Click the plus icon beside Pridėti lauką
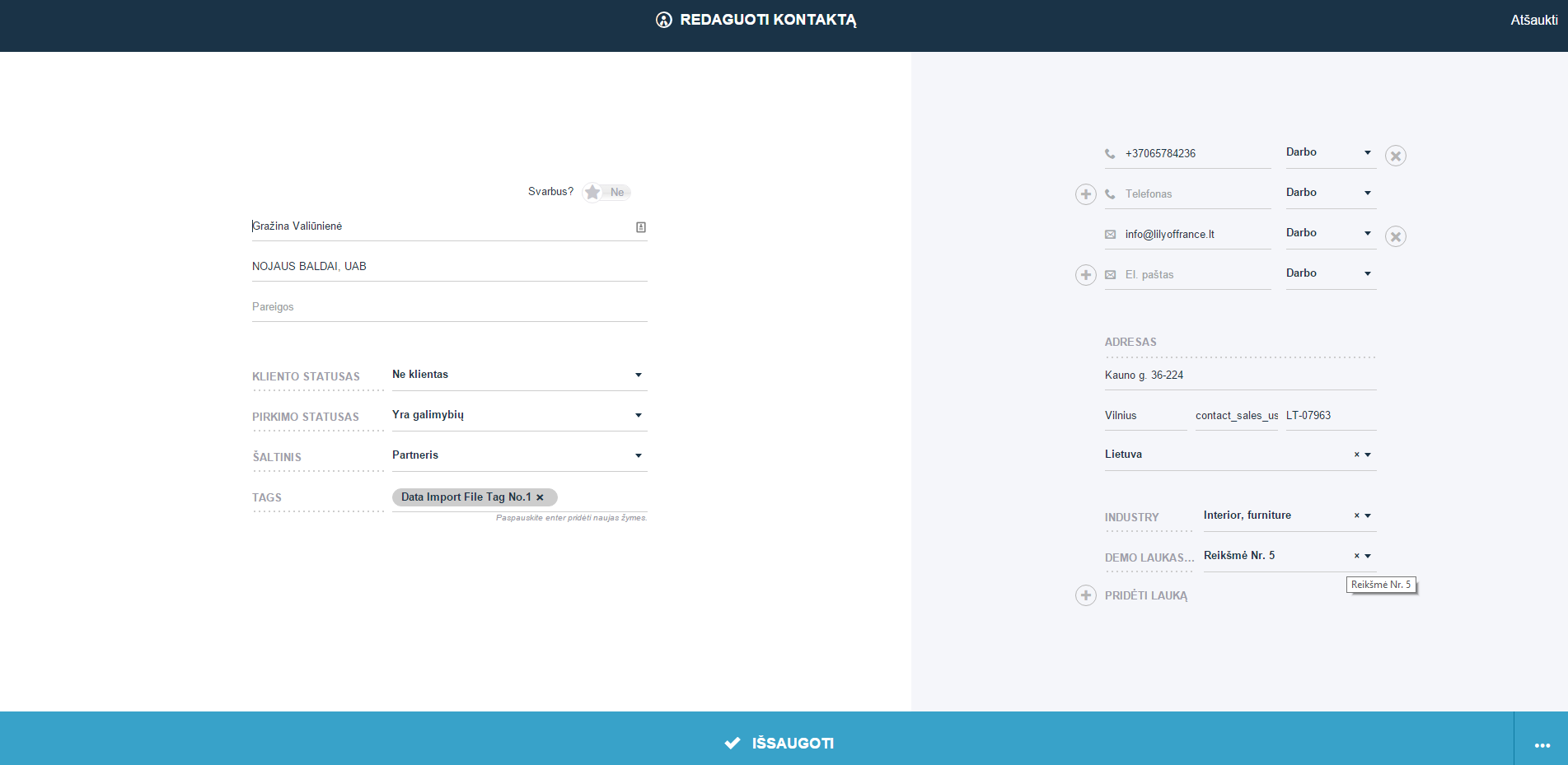Image resolution: width=1568 pixels, height=765 pixels. coord(1086,595)
